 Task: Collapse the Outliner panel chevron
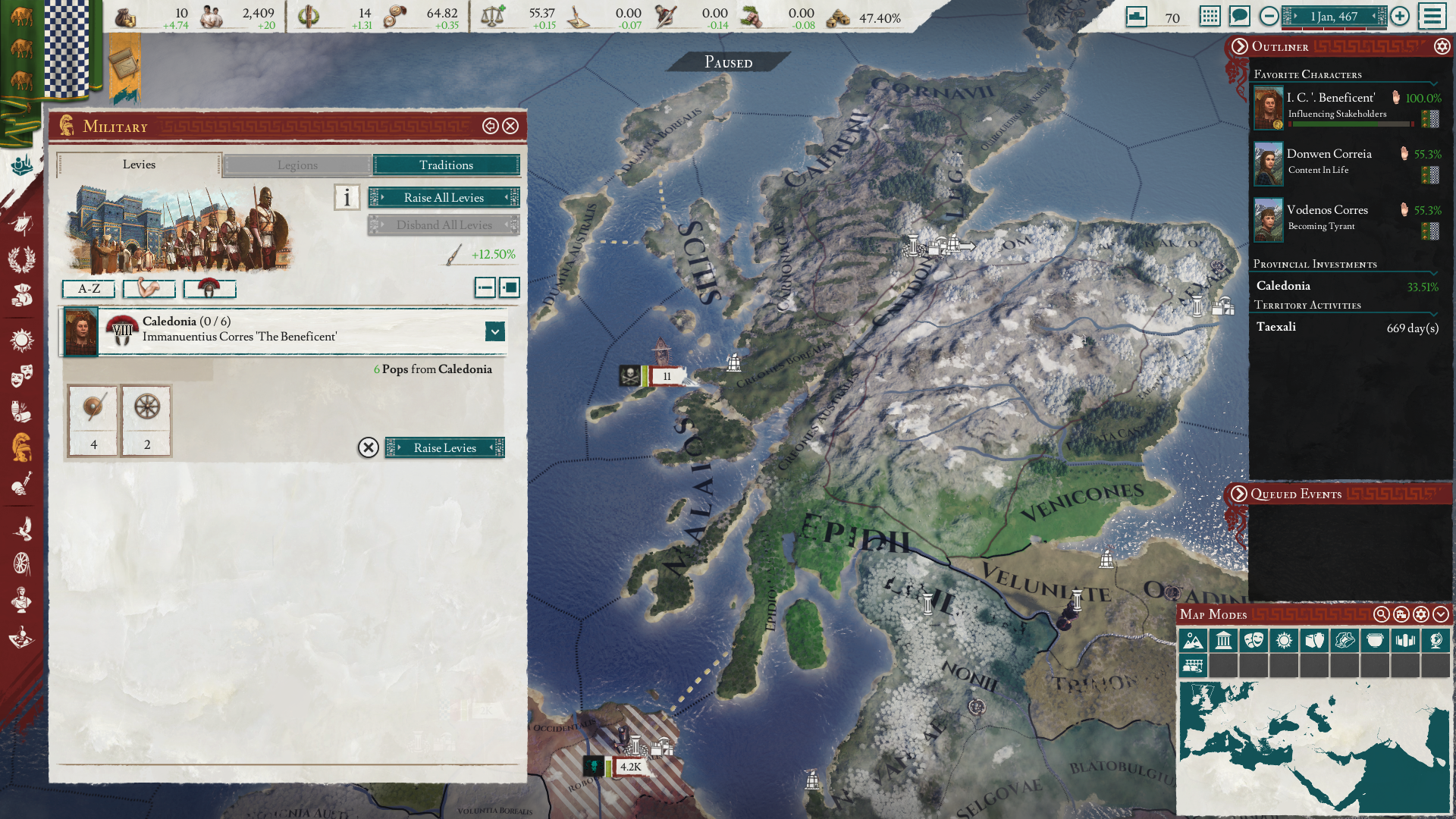pos(1239,46)
